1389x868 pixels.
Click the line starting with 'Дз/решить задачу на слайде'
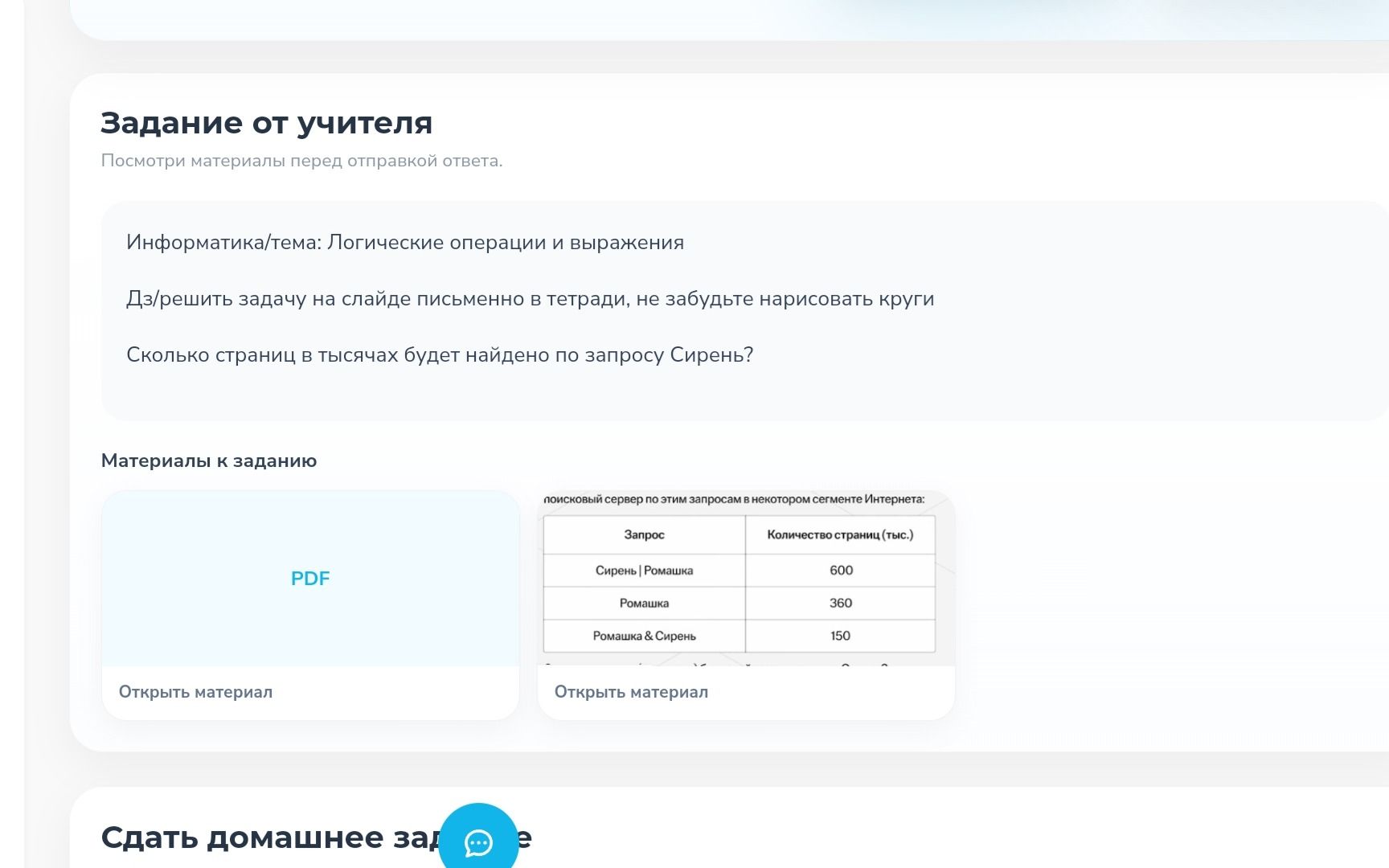(530, 299)
